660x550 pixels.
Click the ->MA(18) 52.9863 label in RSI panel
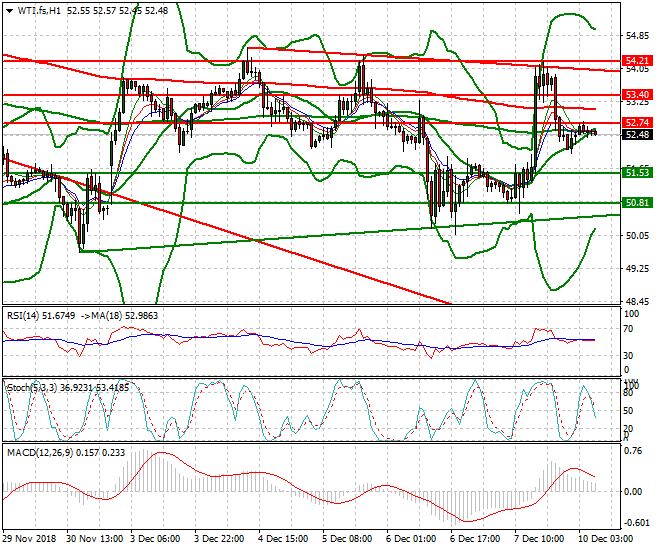(119, 316)
